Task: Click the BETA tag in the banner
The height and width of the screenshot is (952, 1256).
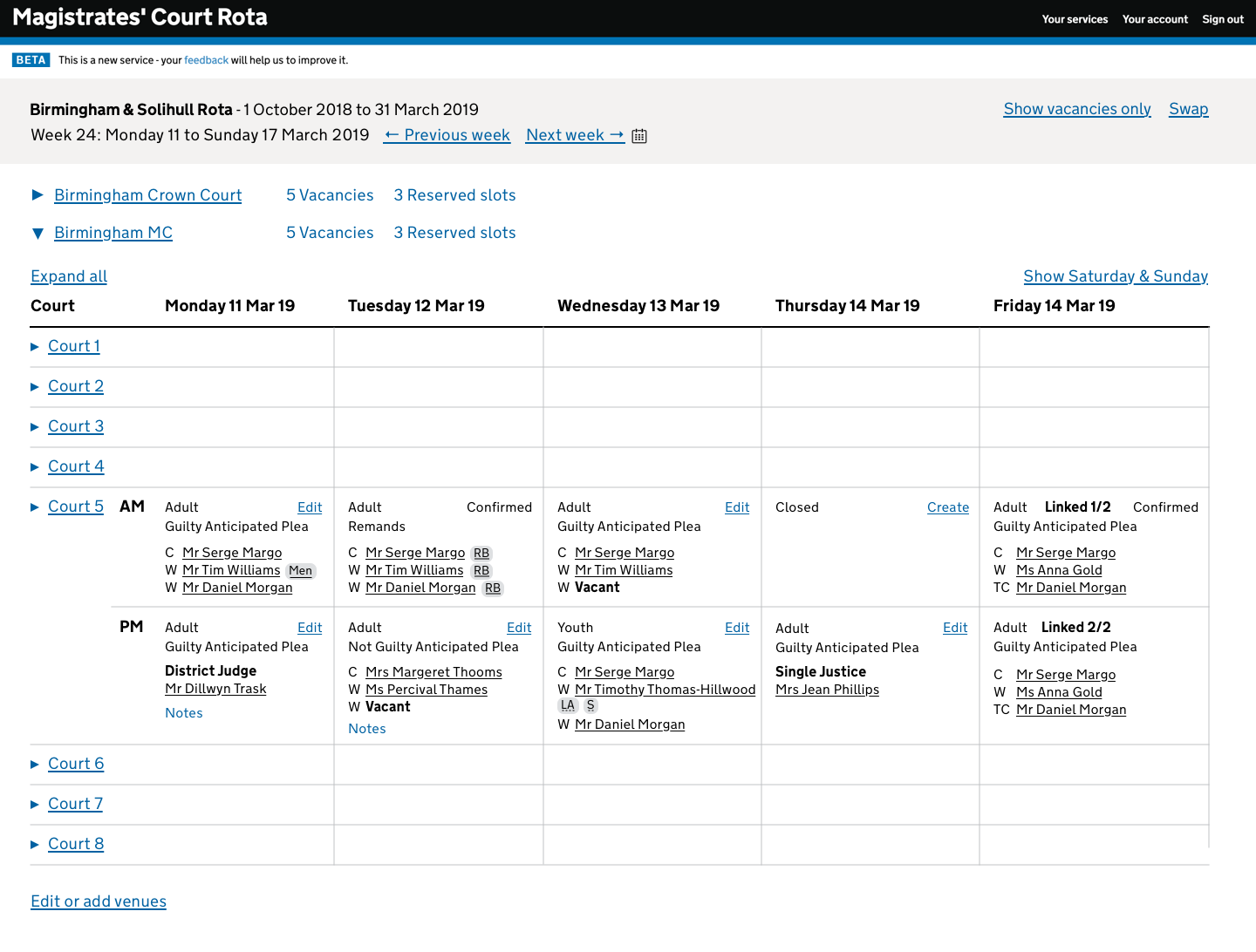Action: (31, 60)
